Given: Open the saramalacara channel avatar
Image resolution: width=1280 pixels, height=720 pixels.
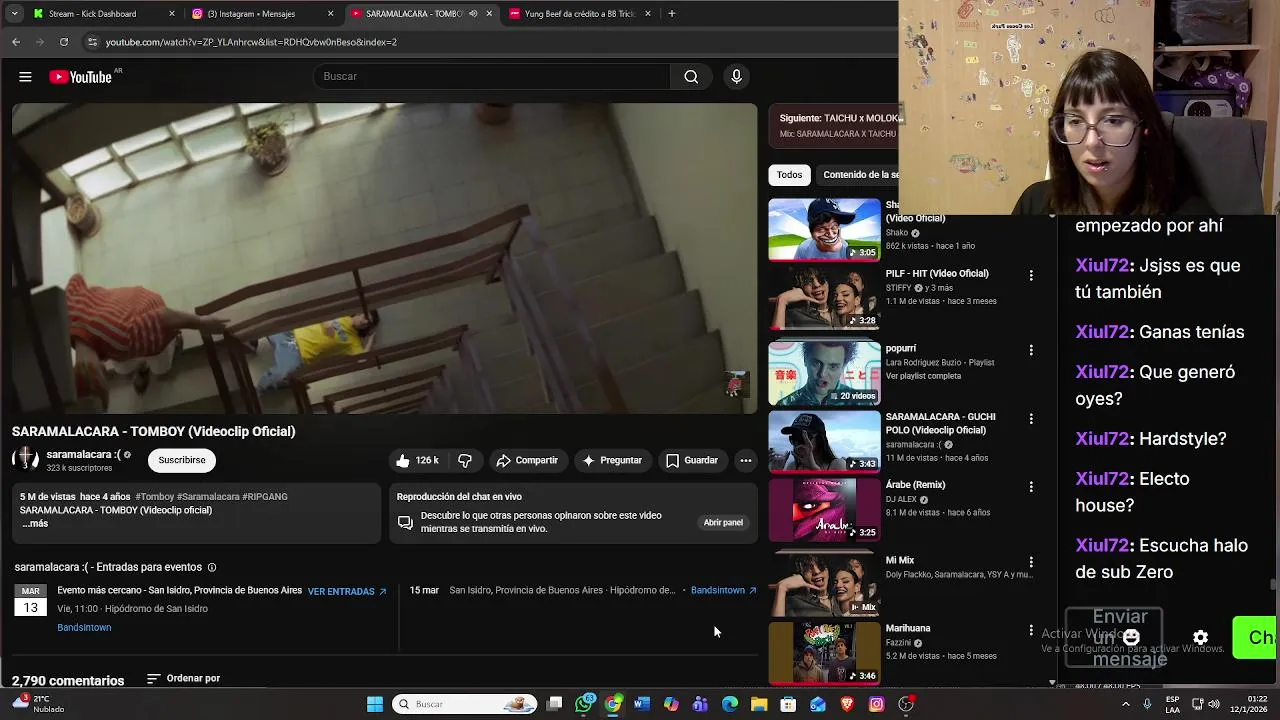Looking at the screenshot, I should [x=25, y=460].
